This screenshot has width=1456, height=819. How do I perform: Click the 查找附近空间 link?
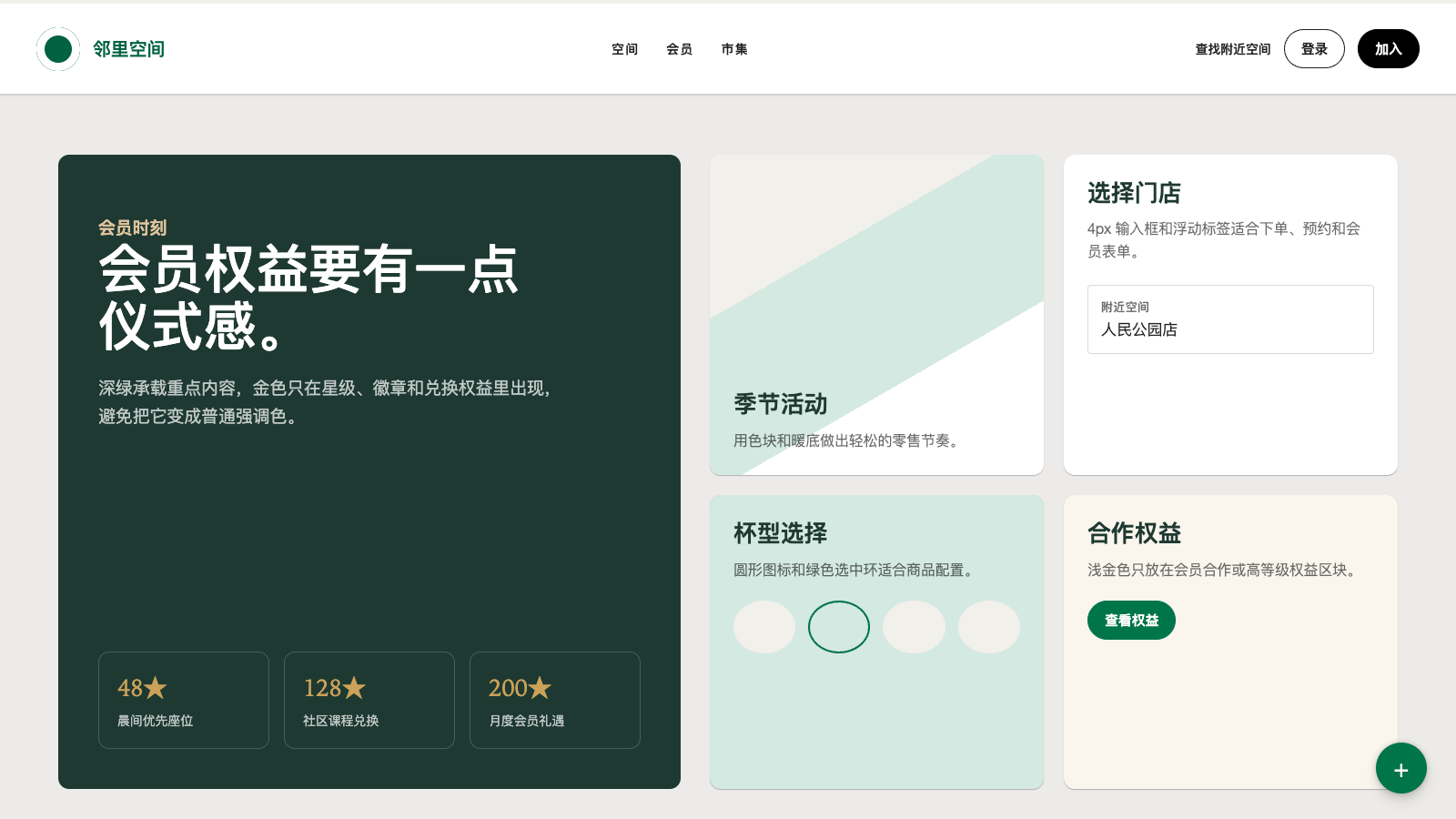(x=1233, y=49)
